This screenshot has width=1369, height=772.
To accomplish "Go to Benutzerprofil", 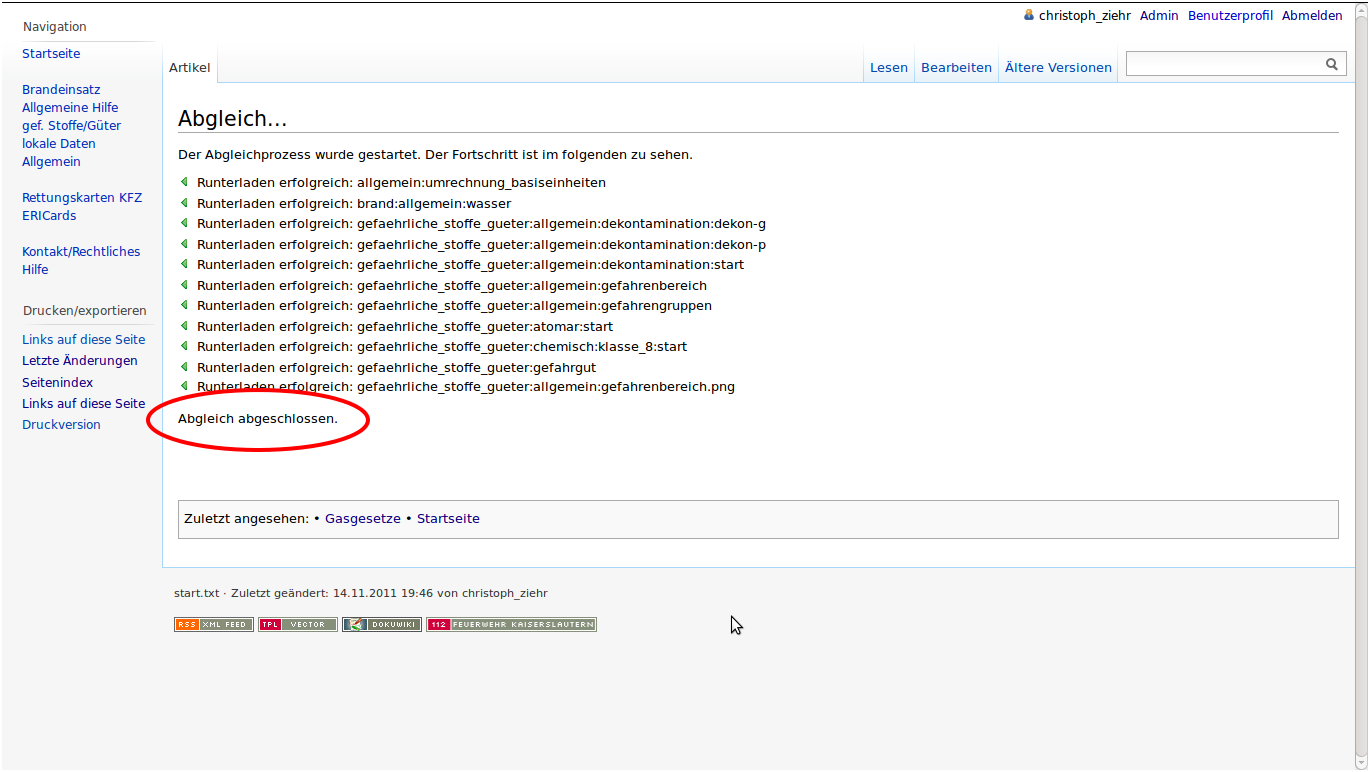I will (x=1230, y=16).
